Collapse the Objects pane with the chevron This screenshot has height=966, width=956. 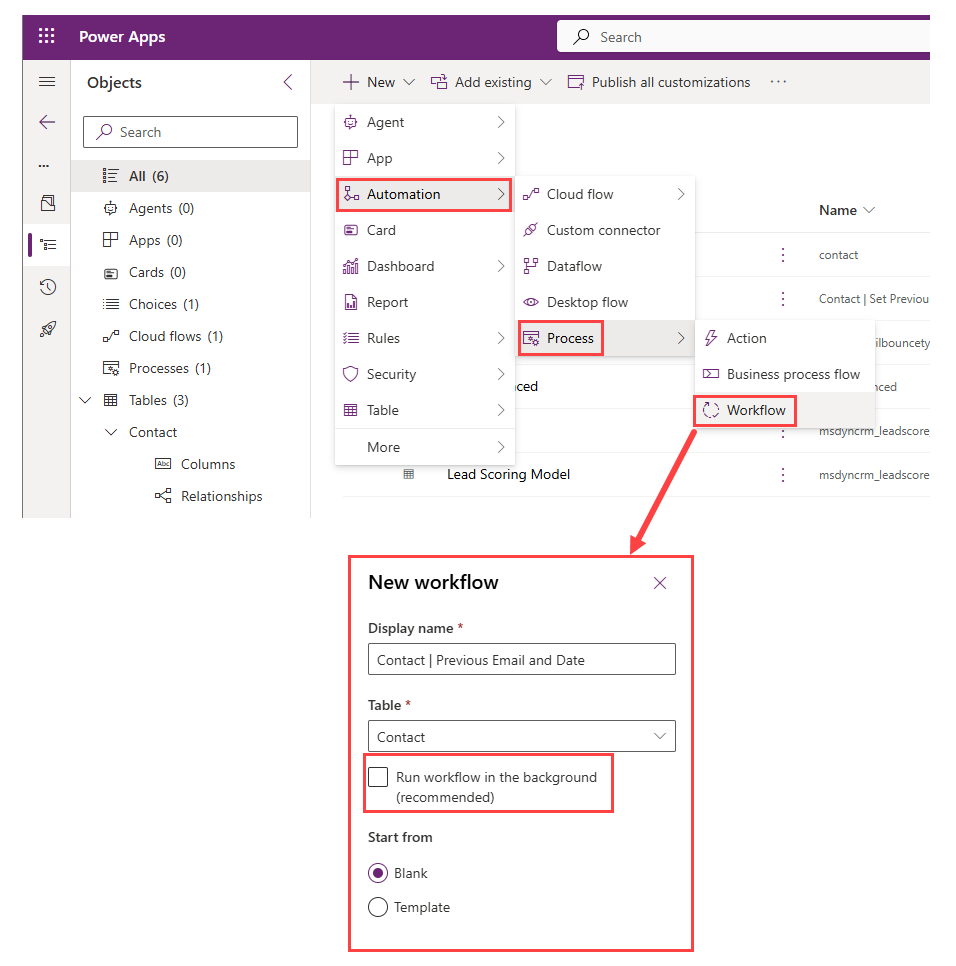click(x=288, y=83)
